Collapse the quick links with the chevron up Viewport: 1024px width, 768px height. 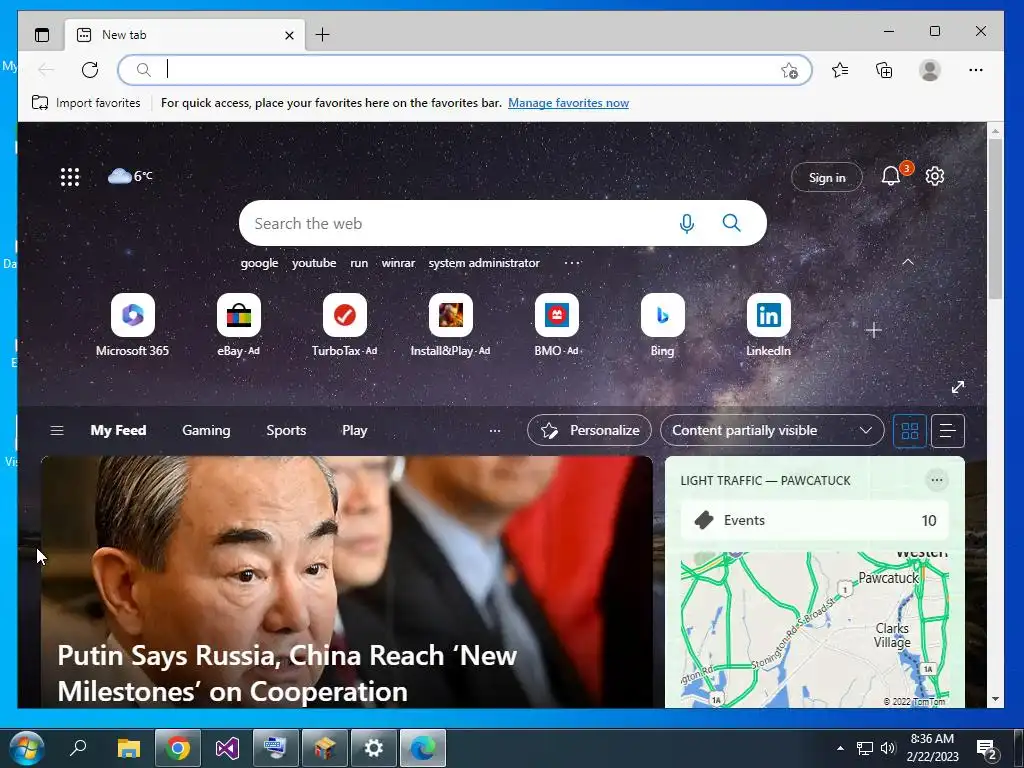pyautogui.click(x=908, y=262)
